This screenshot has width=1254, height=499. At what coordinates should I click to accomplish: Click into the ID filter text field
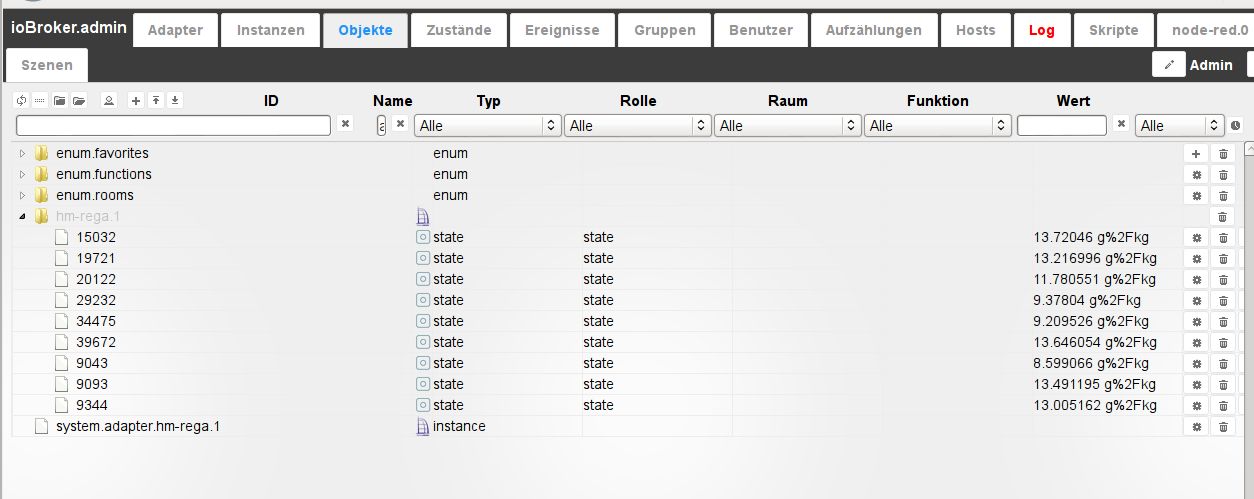point(173,126)
